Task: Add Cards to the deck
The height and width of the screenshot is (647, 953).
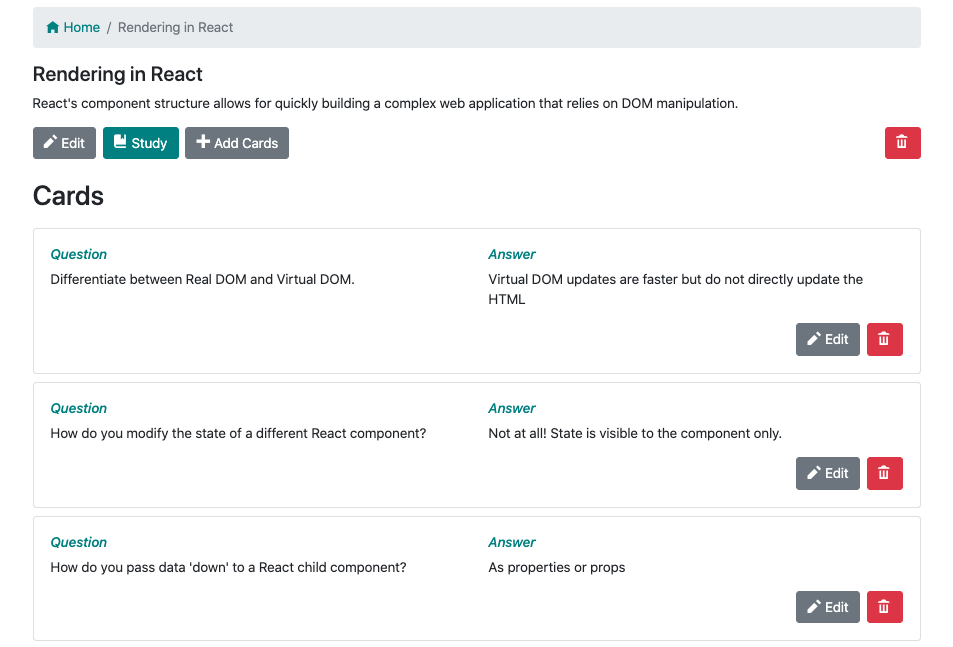Action: [237, 143]
